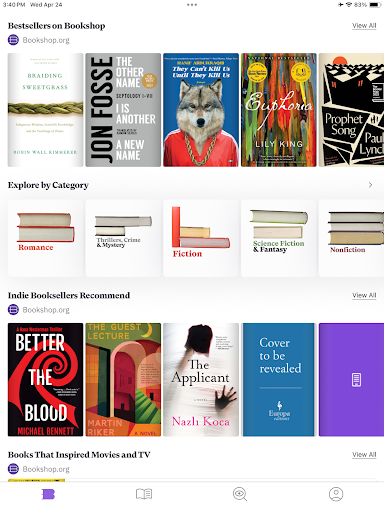The image size is (384, 512).
Task: Choose Science Fiction & Fantasy category
Action: pos(279,238)
